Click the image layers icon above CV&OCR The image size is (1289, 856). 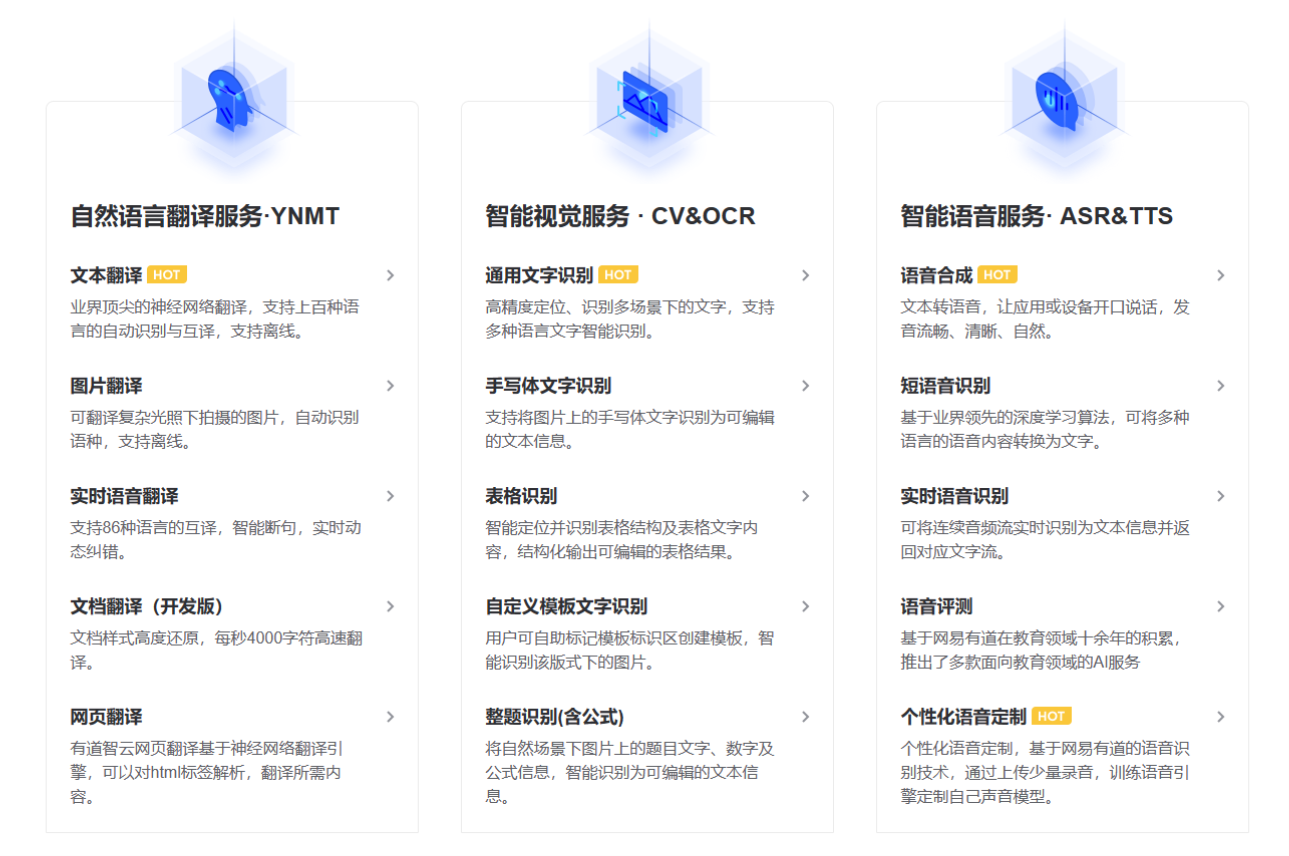[647, 101]
